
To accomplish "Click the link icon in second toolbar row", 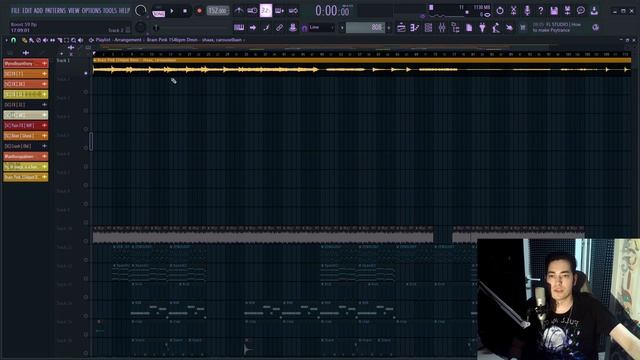I will click(279, 27).
